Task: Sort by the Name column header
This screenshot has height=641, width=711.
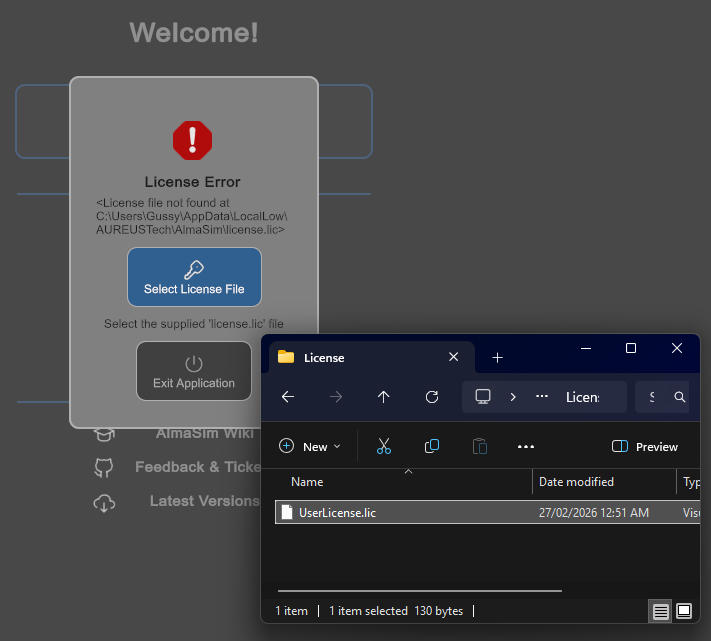Action: click(x=307, y=482)
